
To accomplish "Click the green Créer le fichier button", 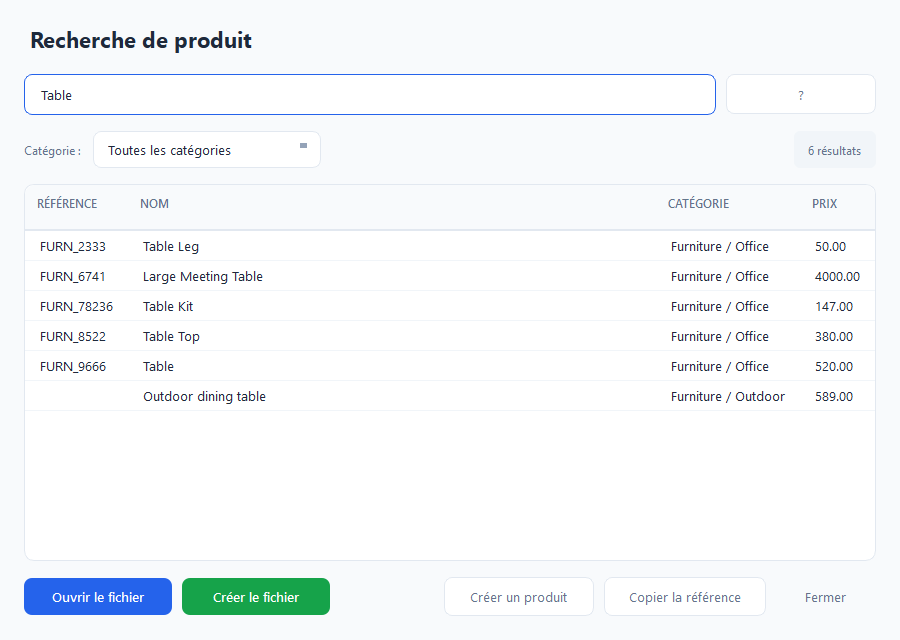I will coord(256,597).
